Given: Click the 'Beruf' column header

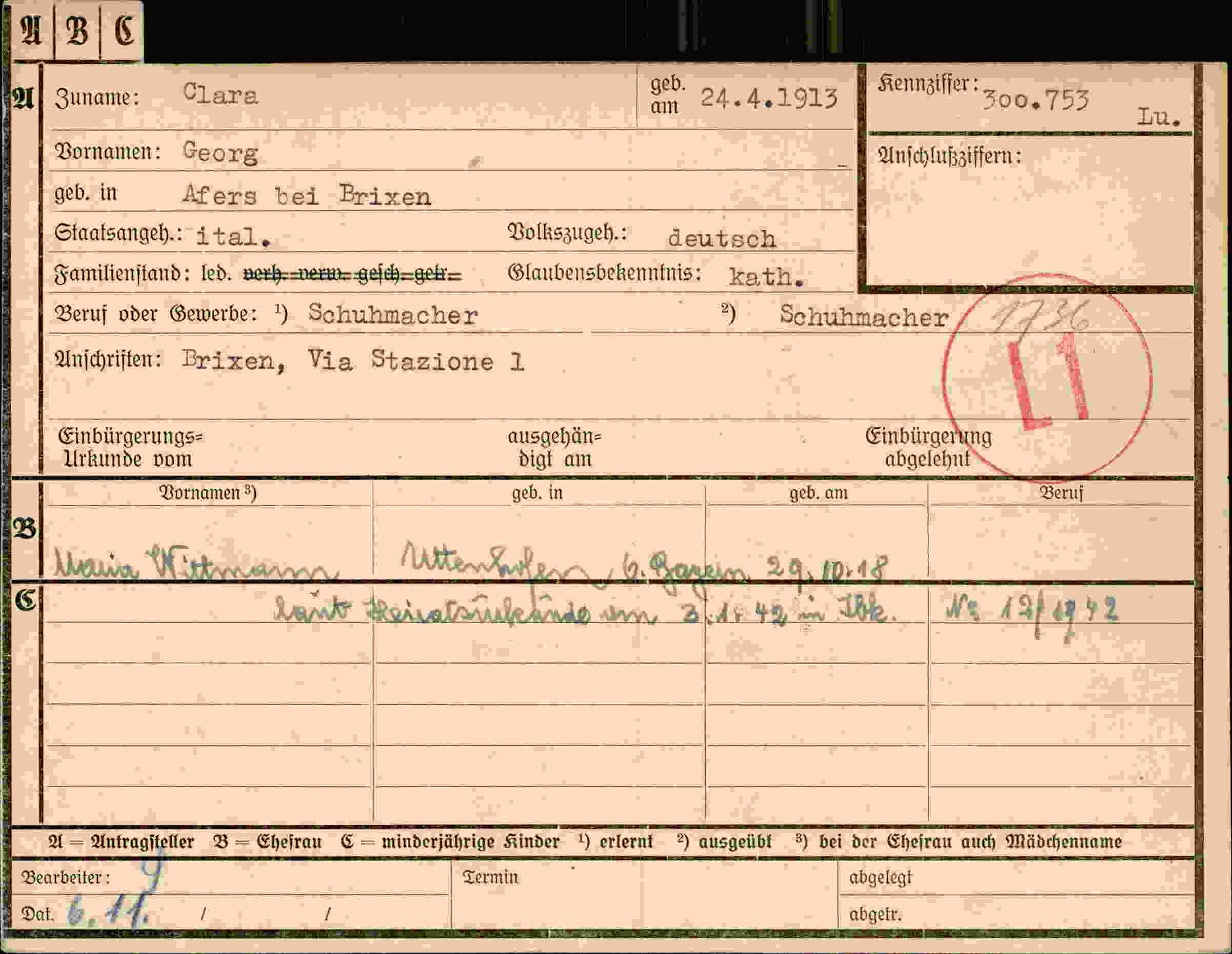Looking at the screenshot, I should click(1062, 493).
